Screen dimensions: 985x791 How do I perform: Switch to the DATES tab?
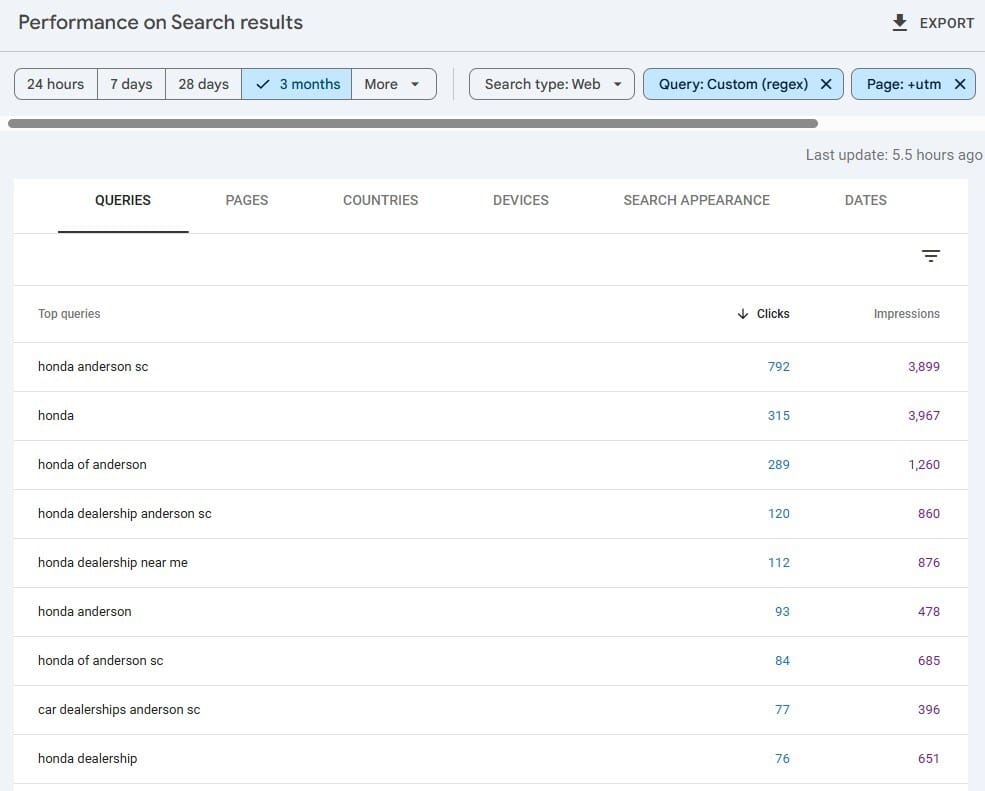coord(866,200)
